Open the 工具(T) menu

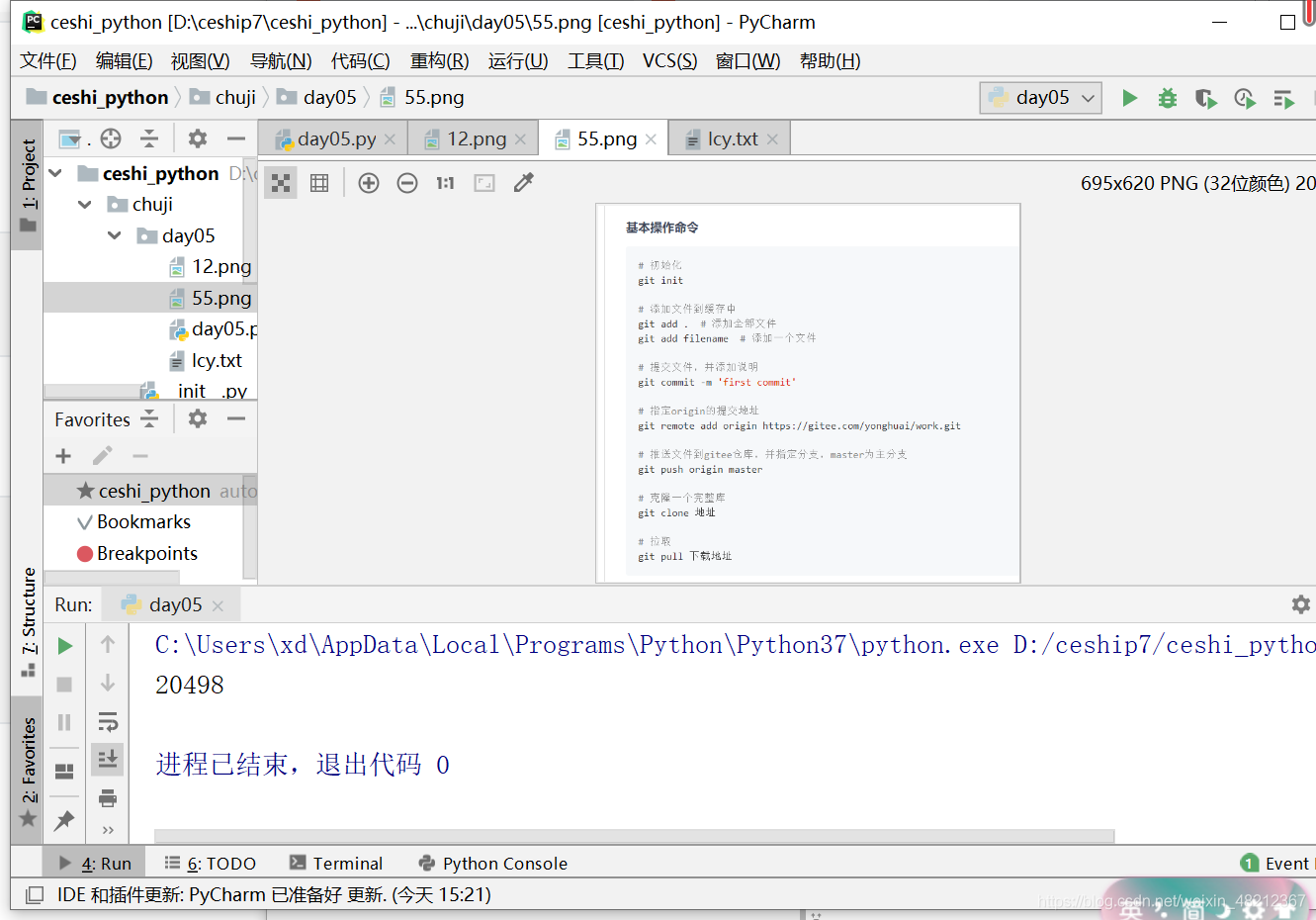pos(596,61)
